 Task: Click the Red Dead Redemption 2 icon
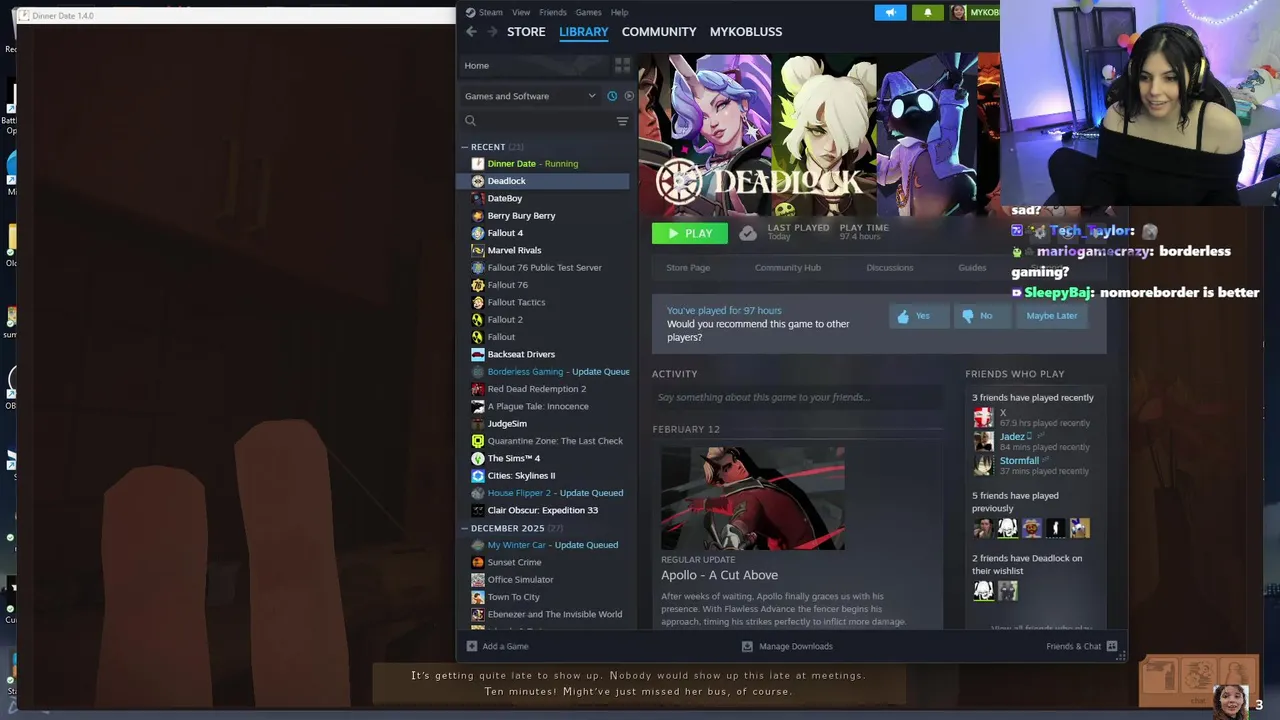coord(478,389)
